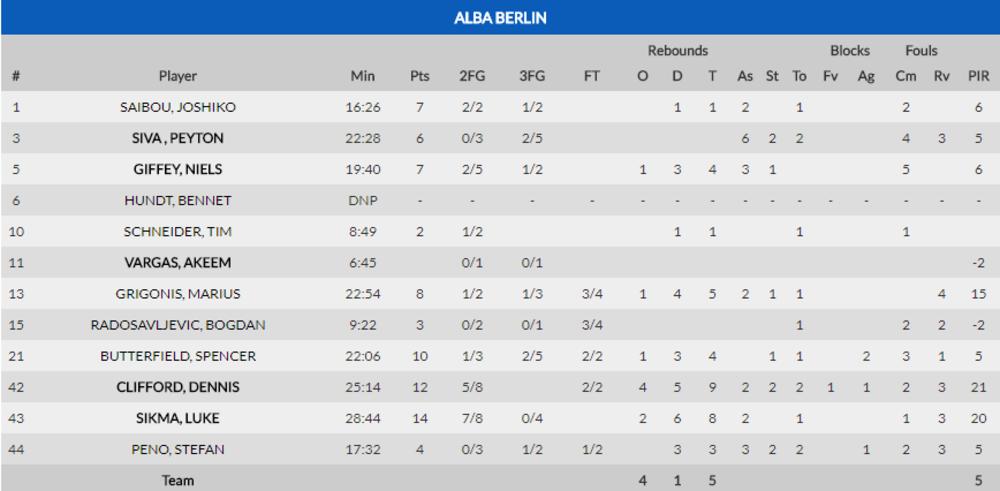The image size is (1000, 491).
Task: Open SCHNEIDER, TIM's profile link
Action: 178,231
